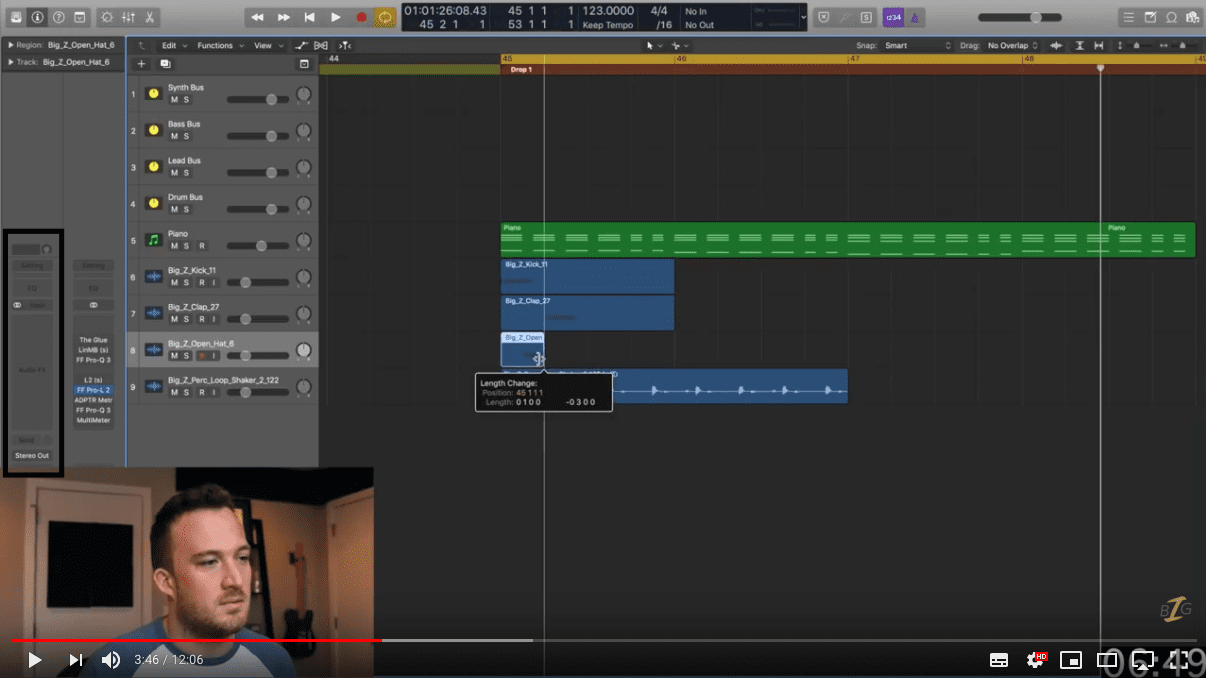Open Quick Help question mark icon
This screenshot has height=678, width=1206.
(x=58, y=17)
